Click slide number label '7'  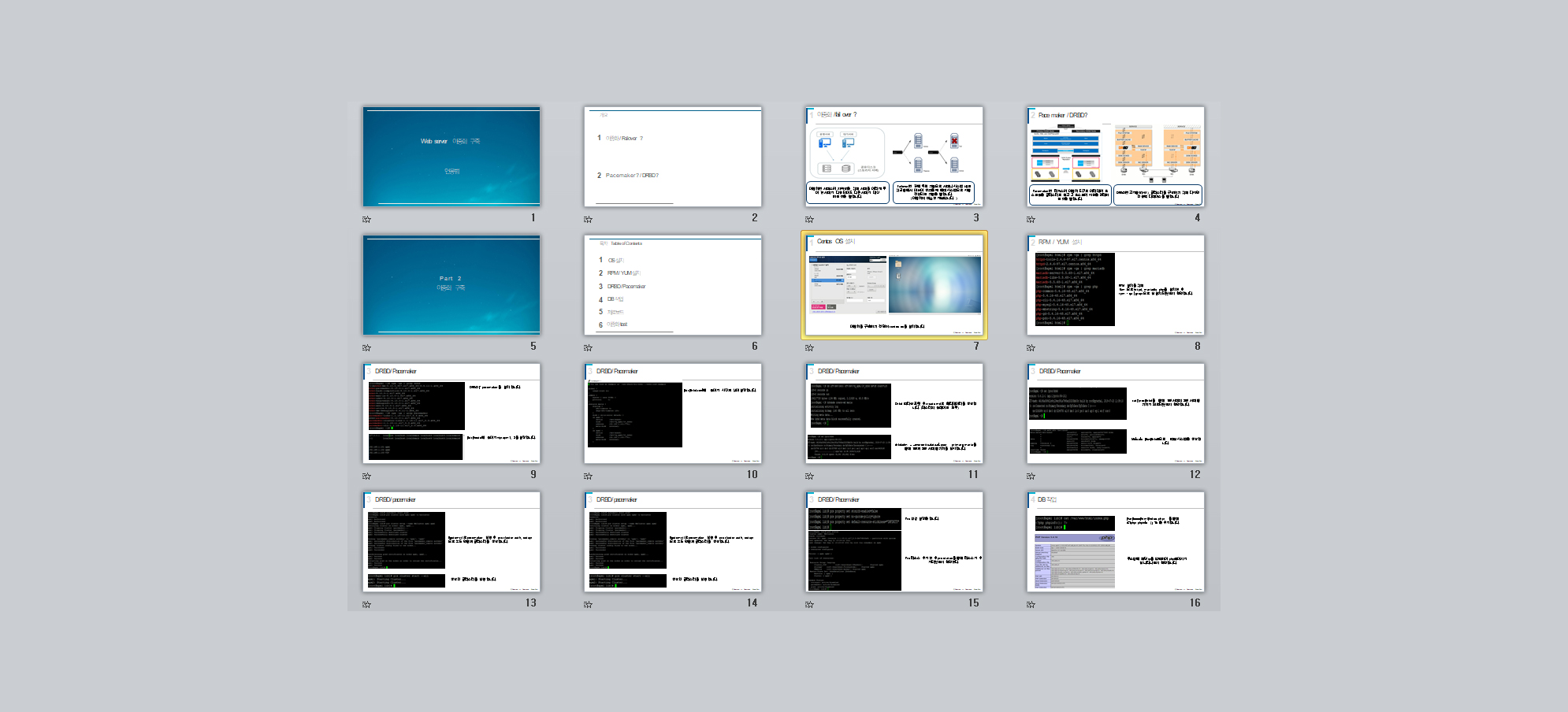(x=976, y=347)
